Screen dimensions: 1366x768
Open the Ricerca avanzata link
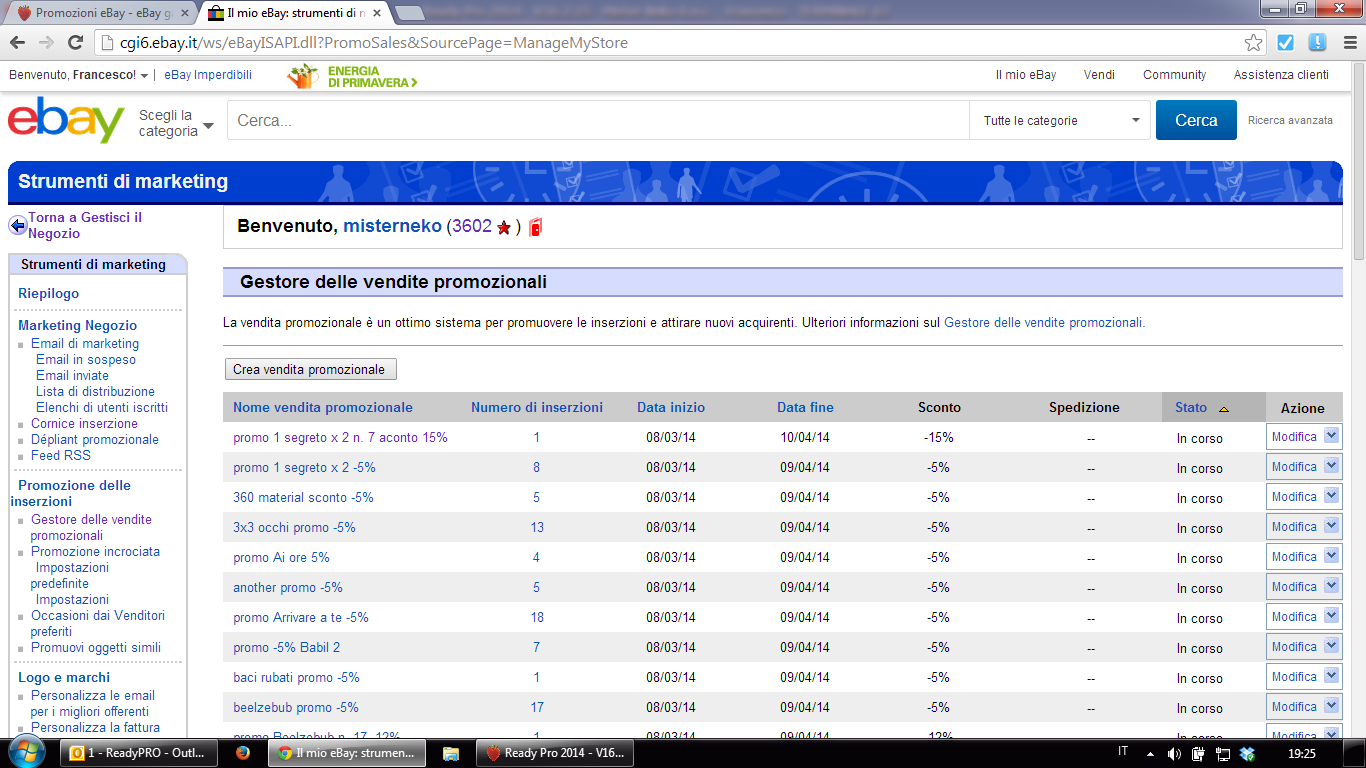(x=1290, y=120)
